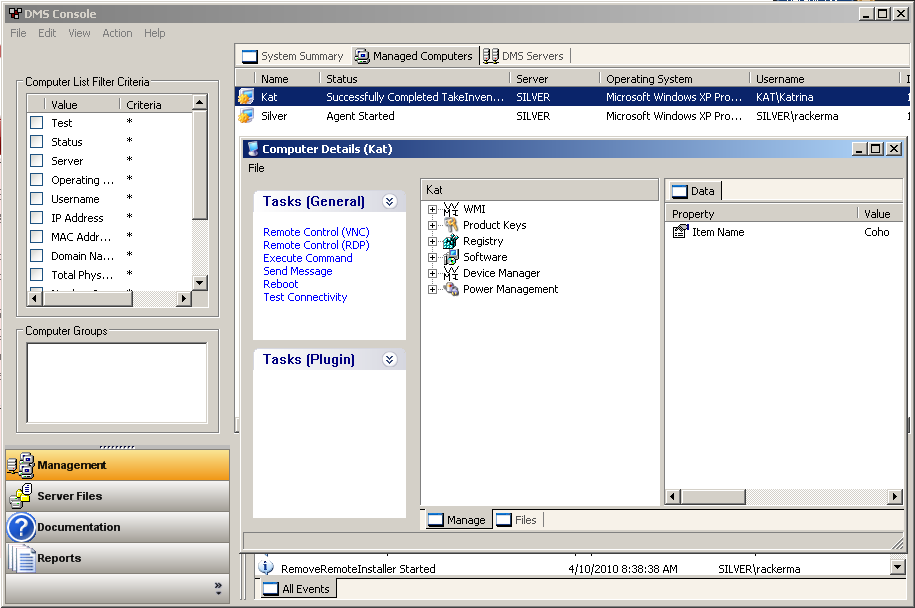Click the Management pane icon

tap(21, 465)
